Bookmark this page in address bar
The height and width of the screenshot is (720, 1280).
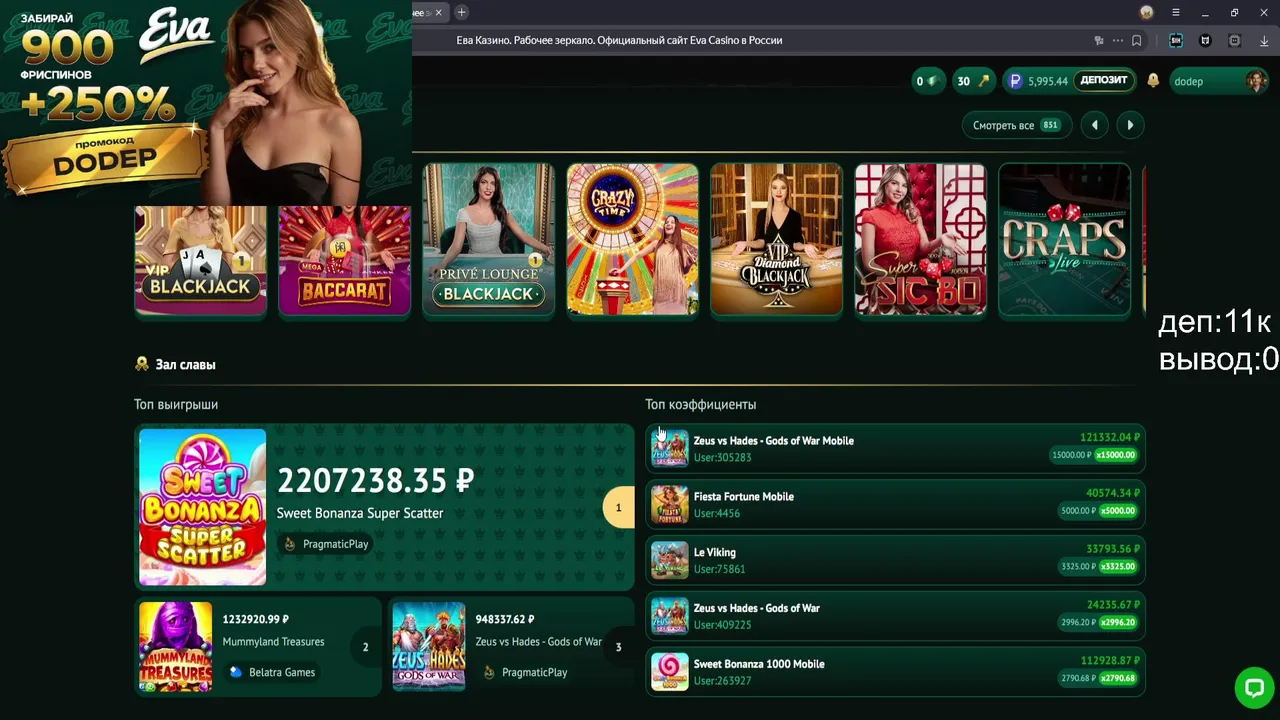pos(1137,41)
